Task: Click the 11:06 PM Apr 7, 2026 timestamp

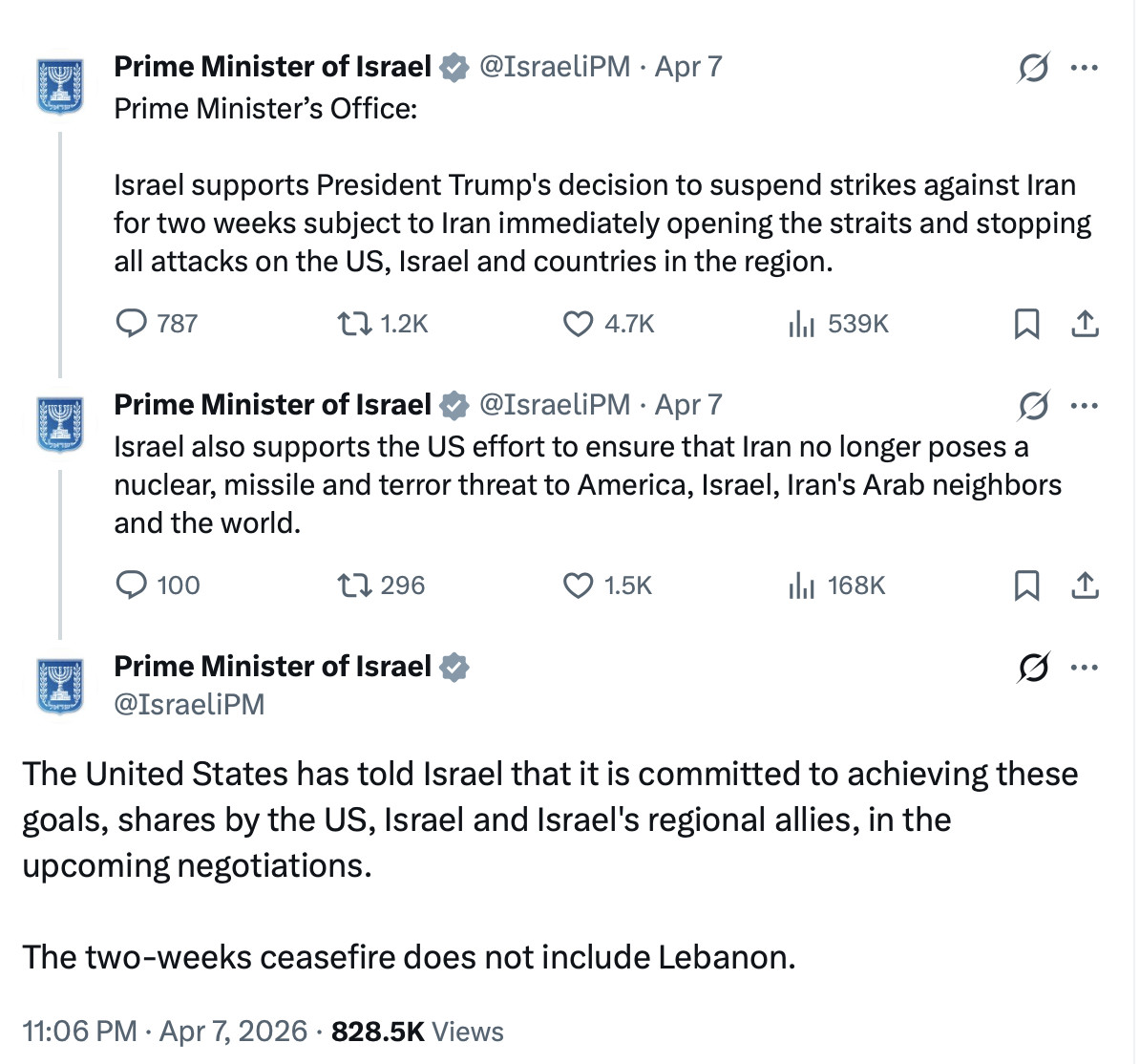Action: (164, 1032)
